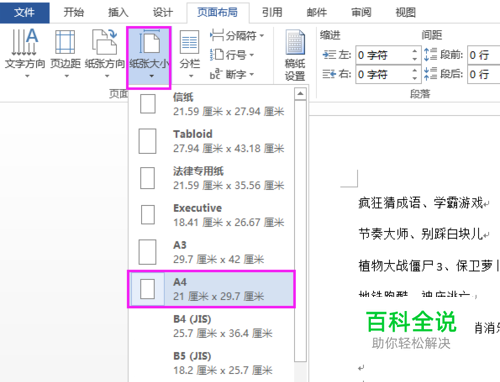The height and width of the screenshot is (382, 500).
Task: Open the 文件 tab
Action: [x=24, y=12]
